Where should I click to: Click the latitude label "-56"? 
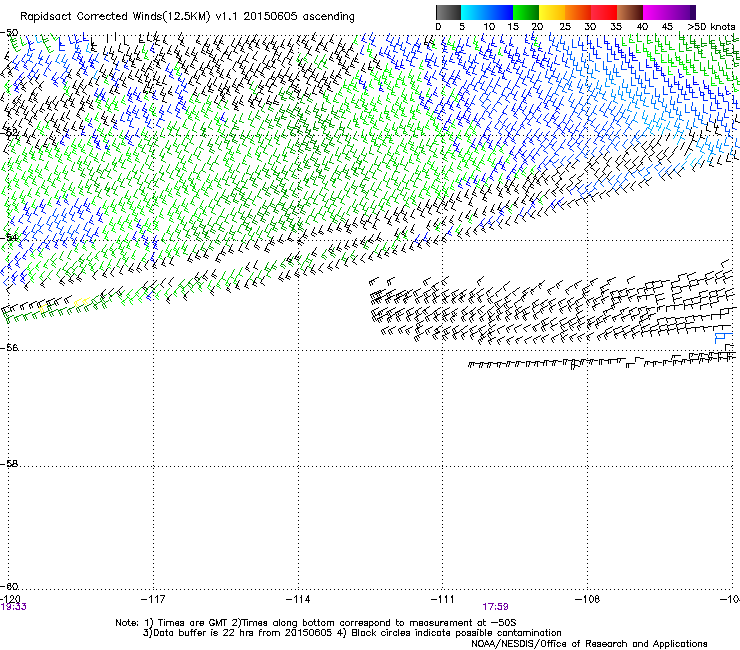(9, 347)
